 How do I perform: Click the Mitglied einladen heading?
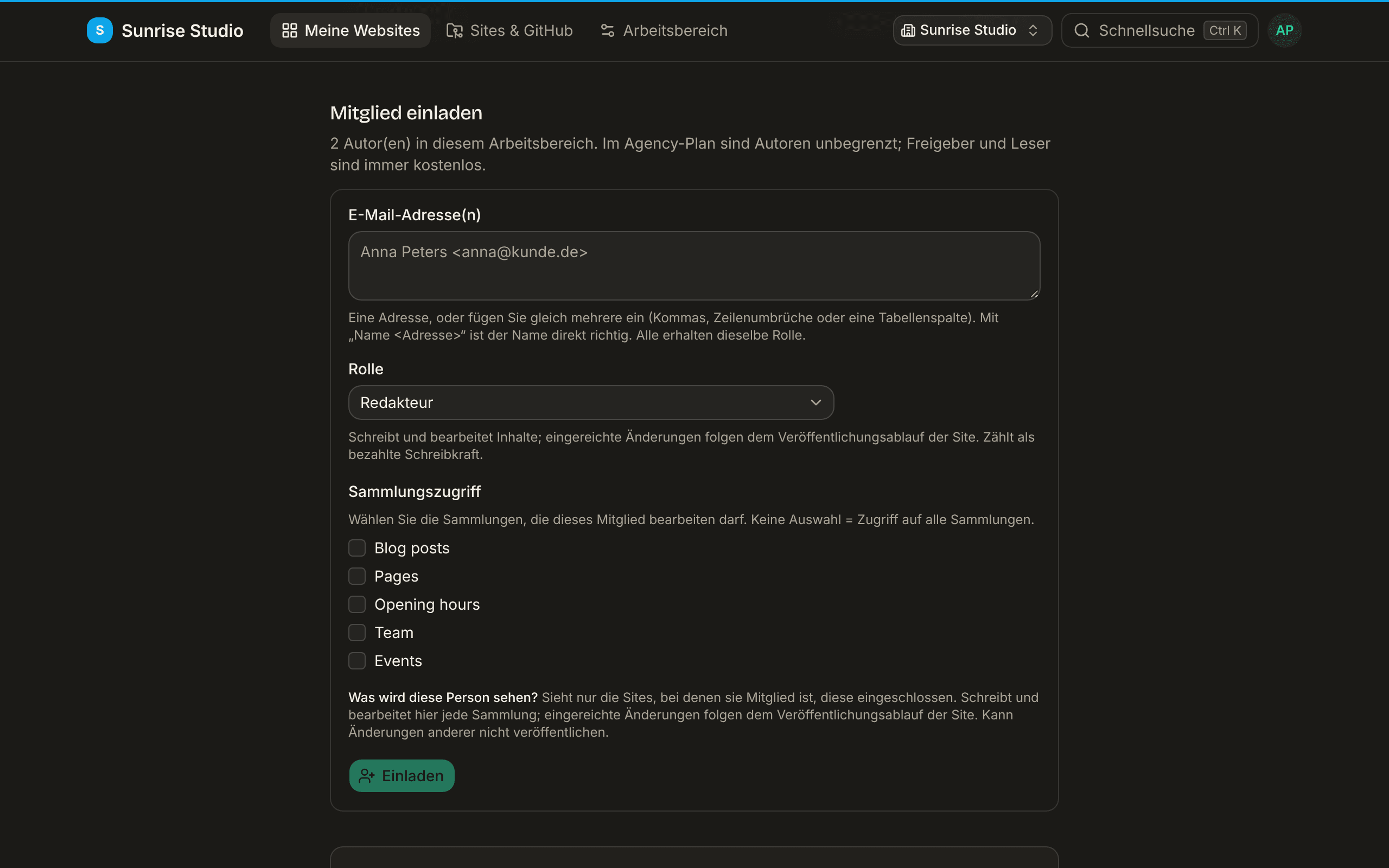(406, 112)
